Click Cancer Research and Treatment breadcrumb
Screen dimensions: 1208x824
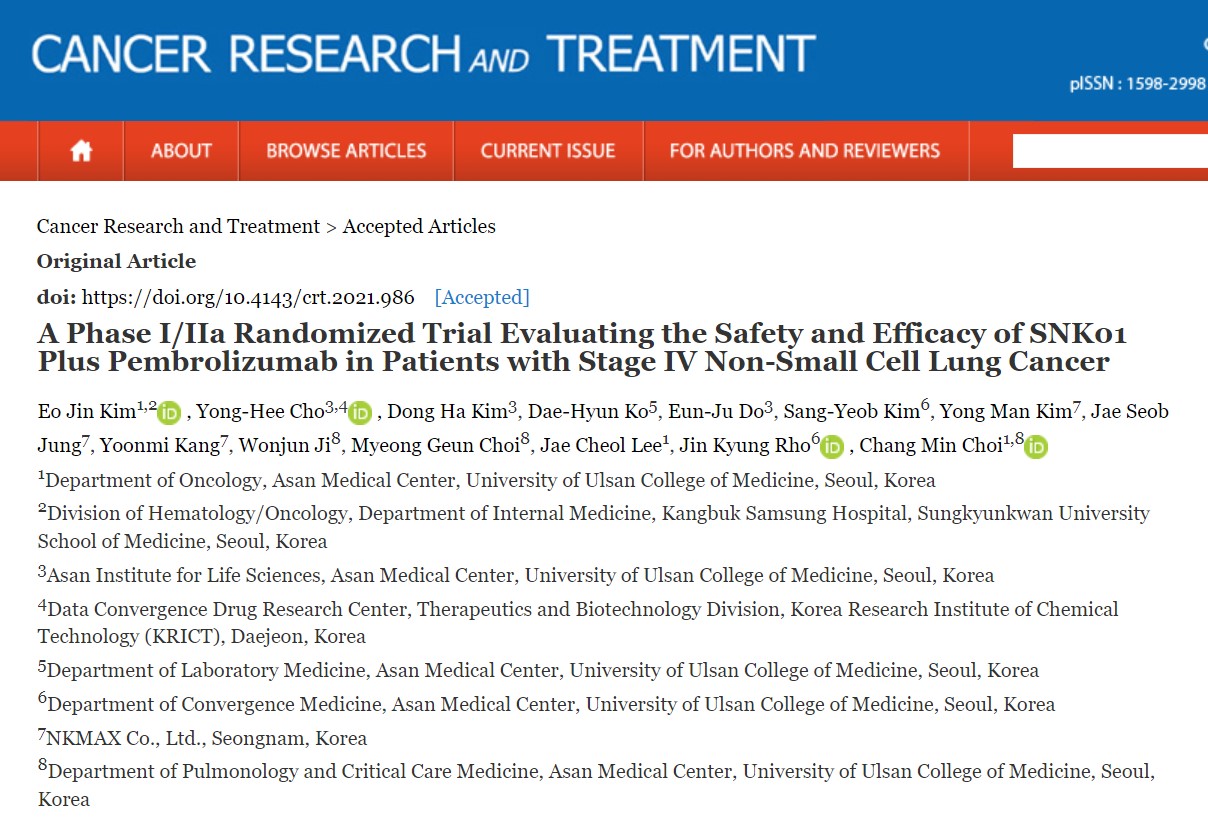[178, 226]
